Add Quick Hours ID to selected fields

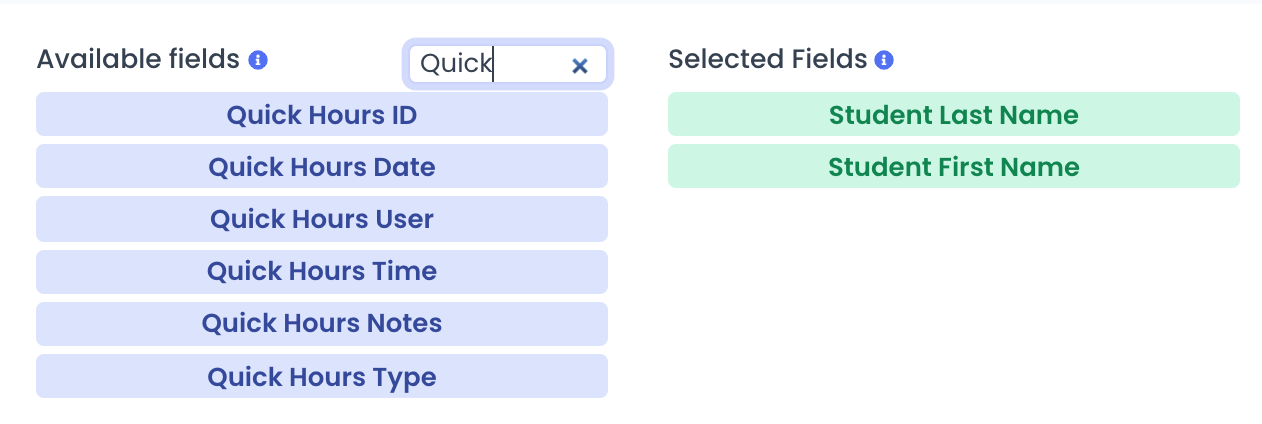[x=322, y=114]
